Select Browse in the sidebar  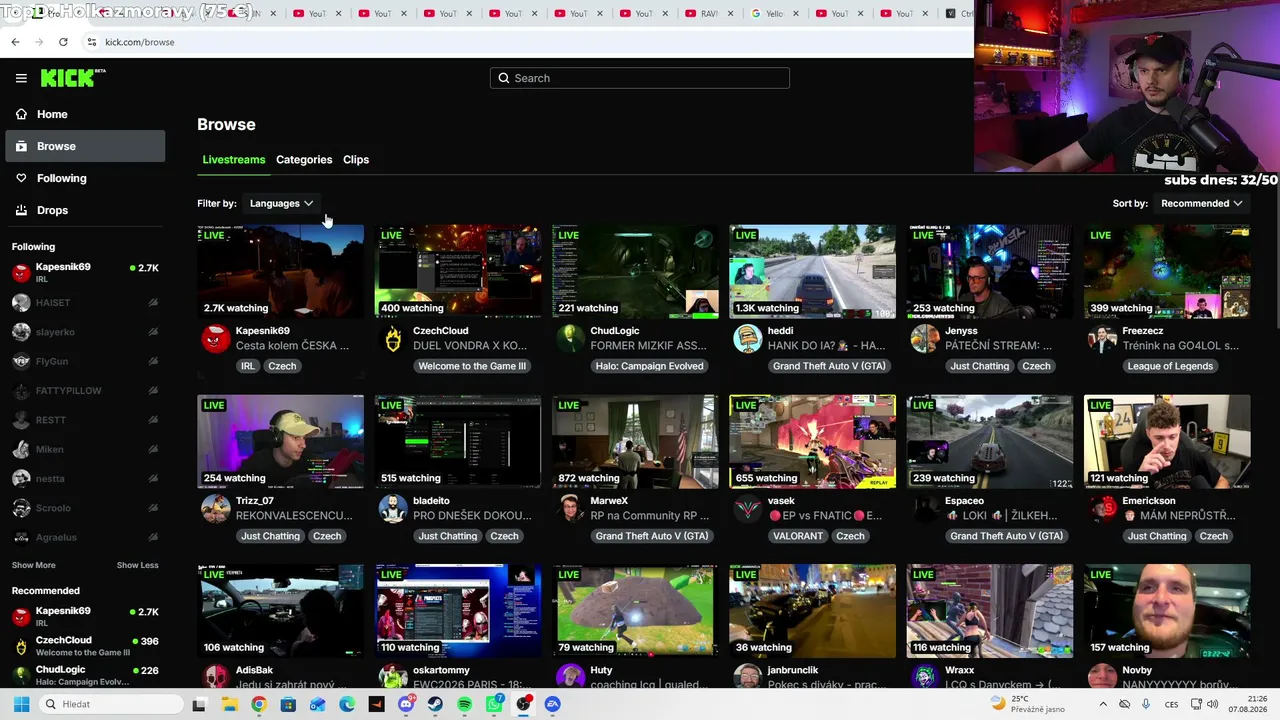pos(85,146)
